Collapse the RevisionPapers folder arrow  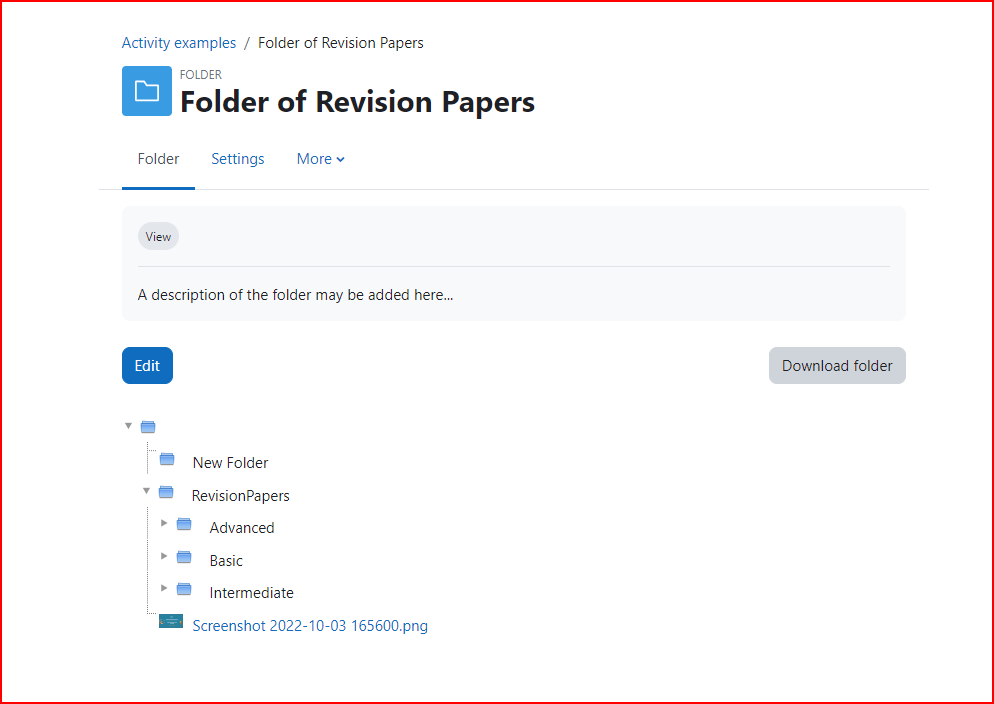coord(146,491)
